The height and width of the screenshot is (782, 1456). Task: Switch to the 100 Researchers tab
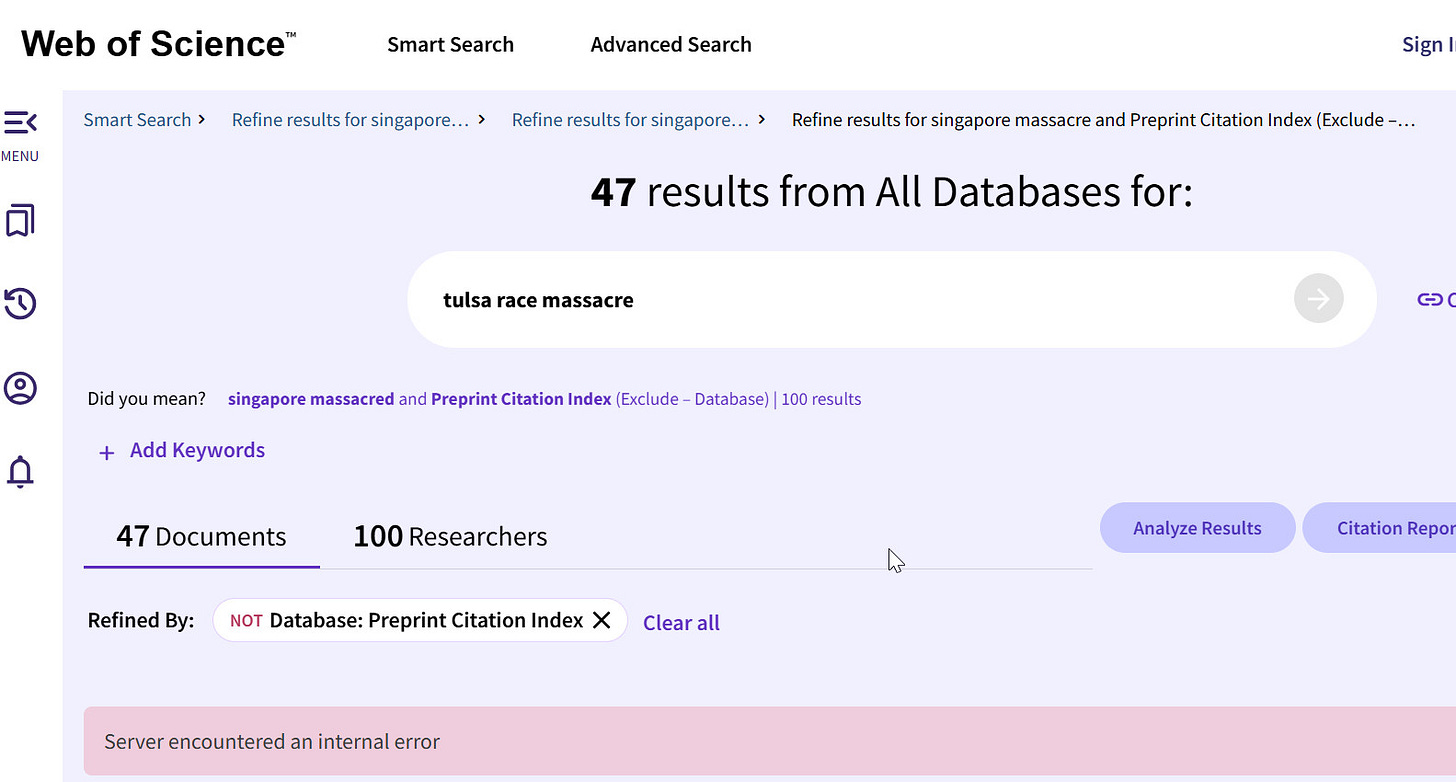click(450, 536)
